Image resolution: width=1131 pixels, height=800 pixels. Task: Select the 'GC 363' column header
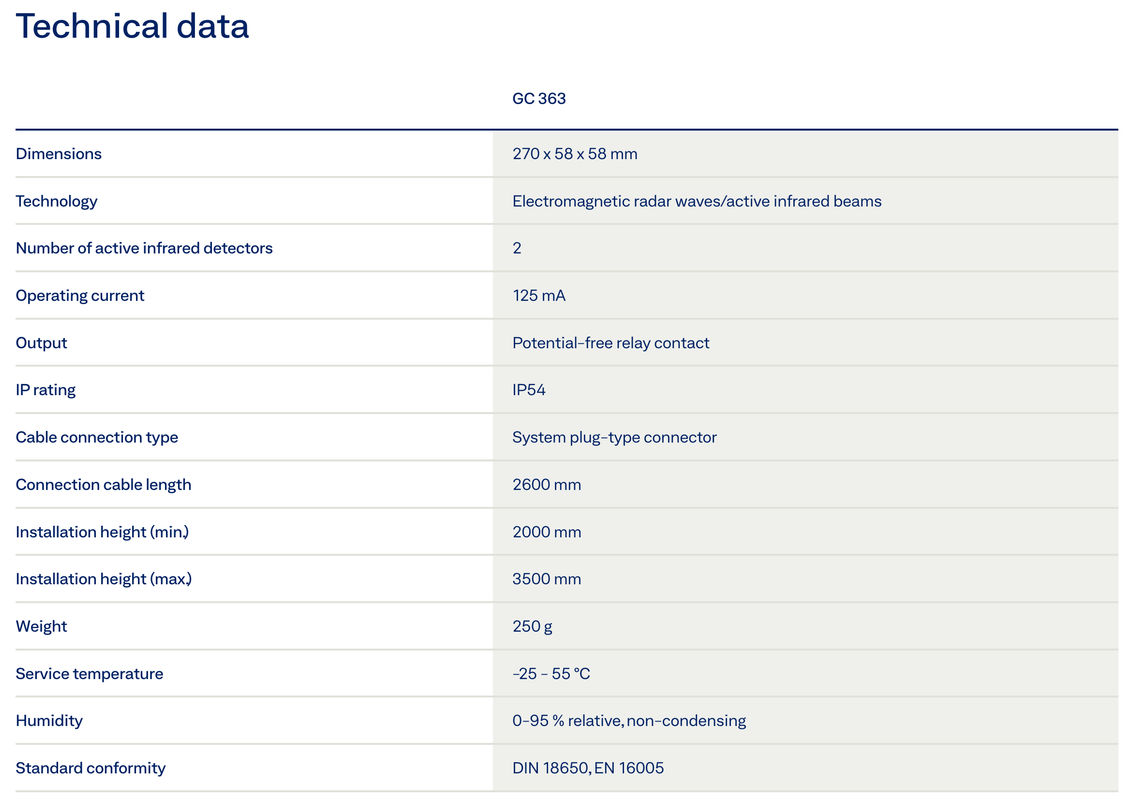tap(539, 99)
